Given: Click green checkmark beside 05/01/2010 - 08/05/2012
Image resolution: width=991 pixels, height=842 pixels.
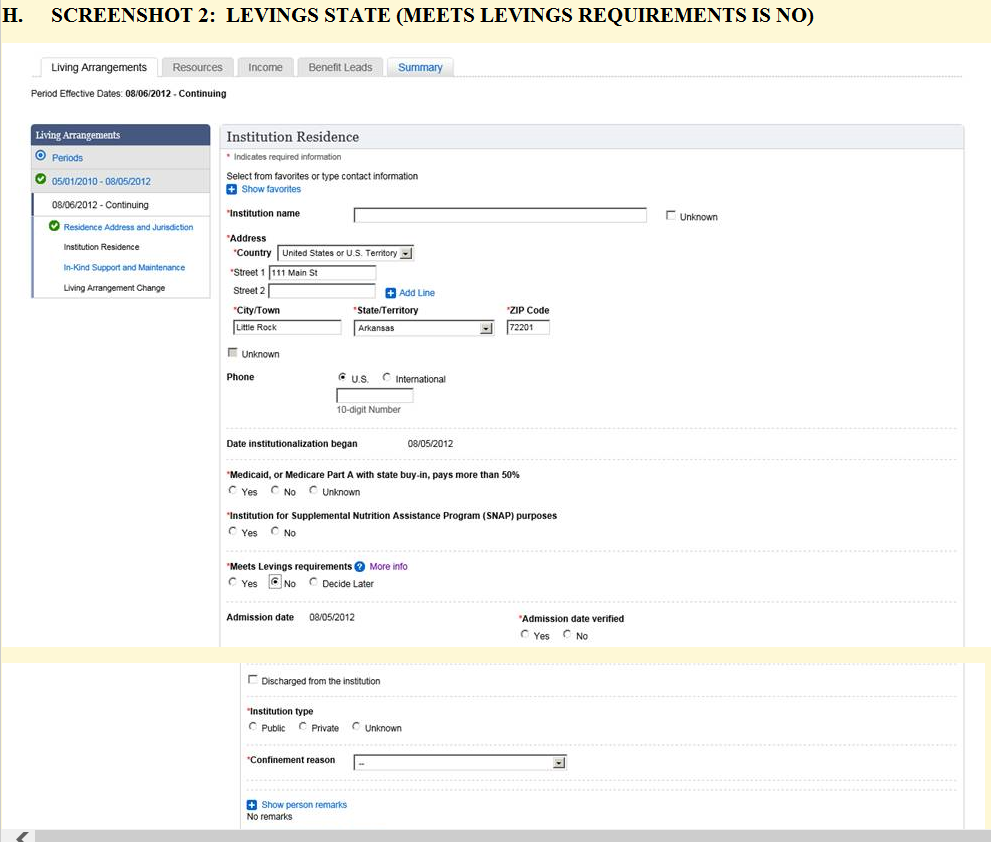Looking at the screenshot, I should [x=41, y=180].
